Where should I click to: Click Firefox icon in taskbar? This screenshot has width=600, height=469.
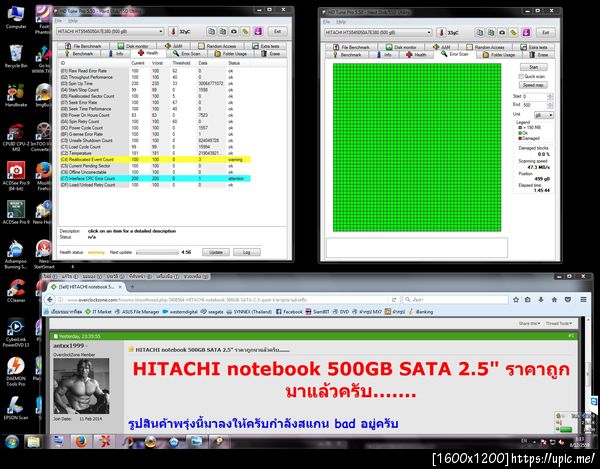pos(81,442)
